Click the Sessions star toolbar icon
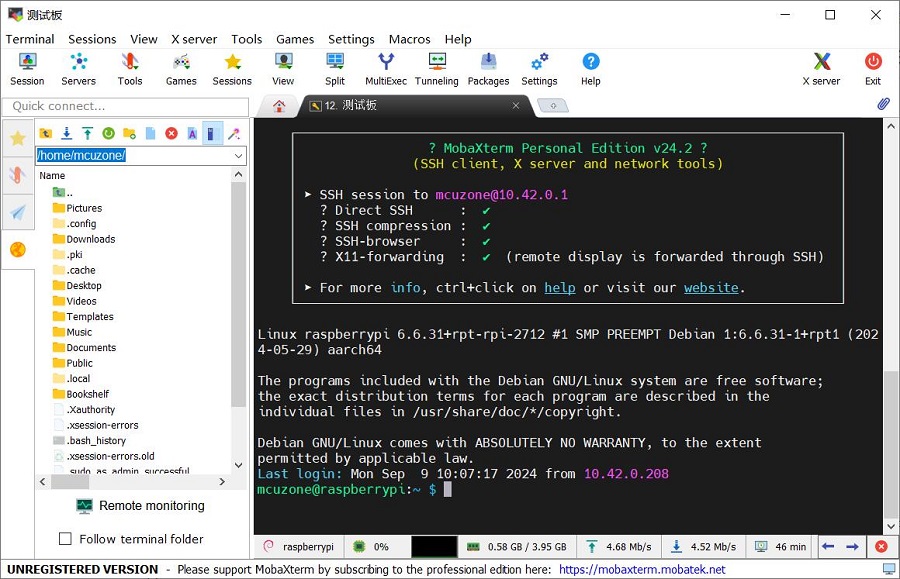Screen dimensions: 900x579 [232, 69]
